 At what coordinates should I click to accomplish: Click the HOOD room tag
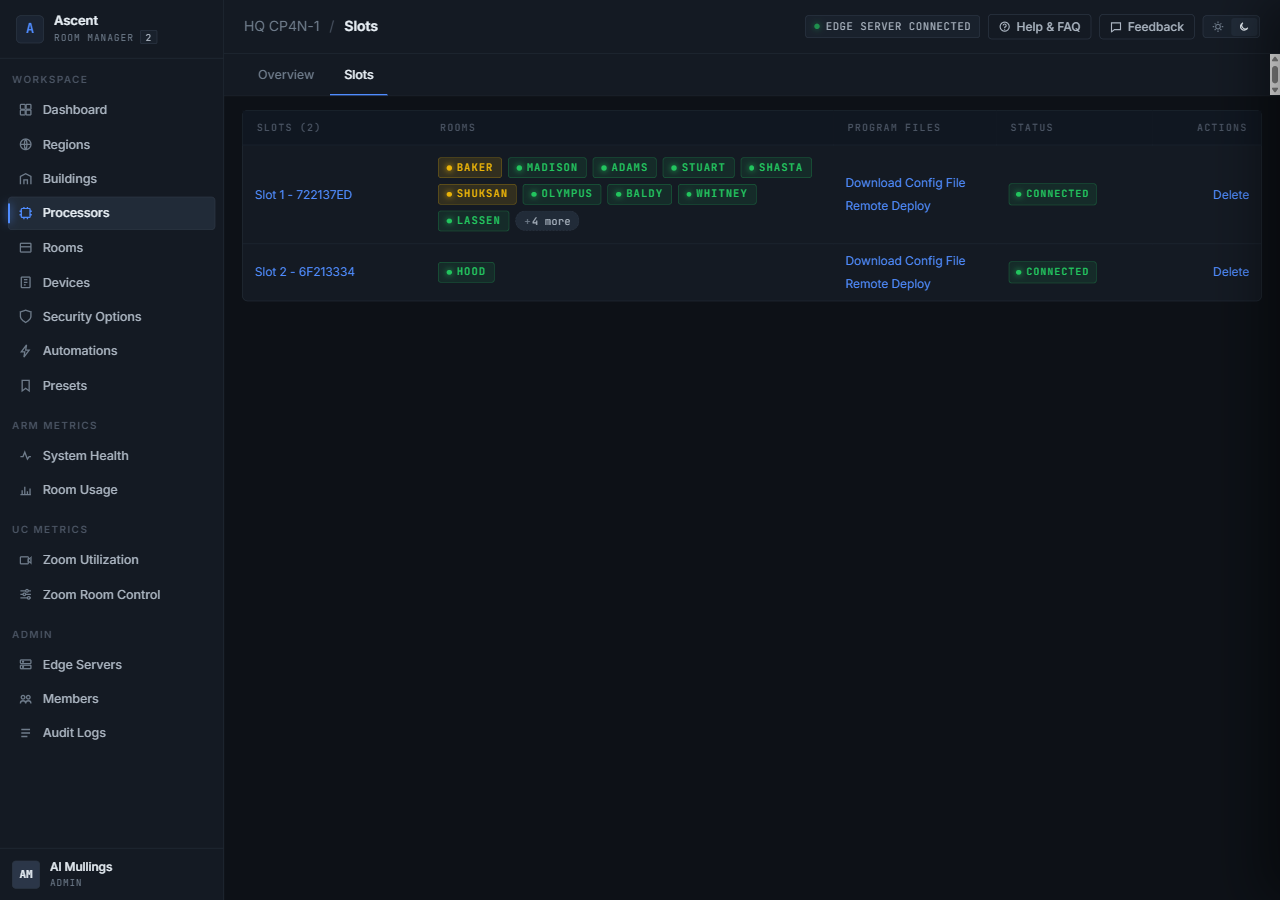click(x=466, y=272)
